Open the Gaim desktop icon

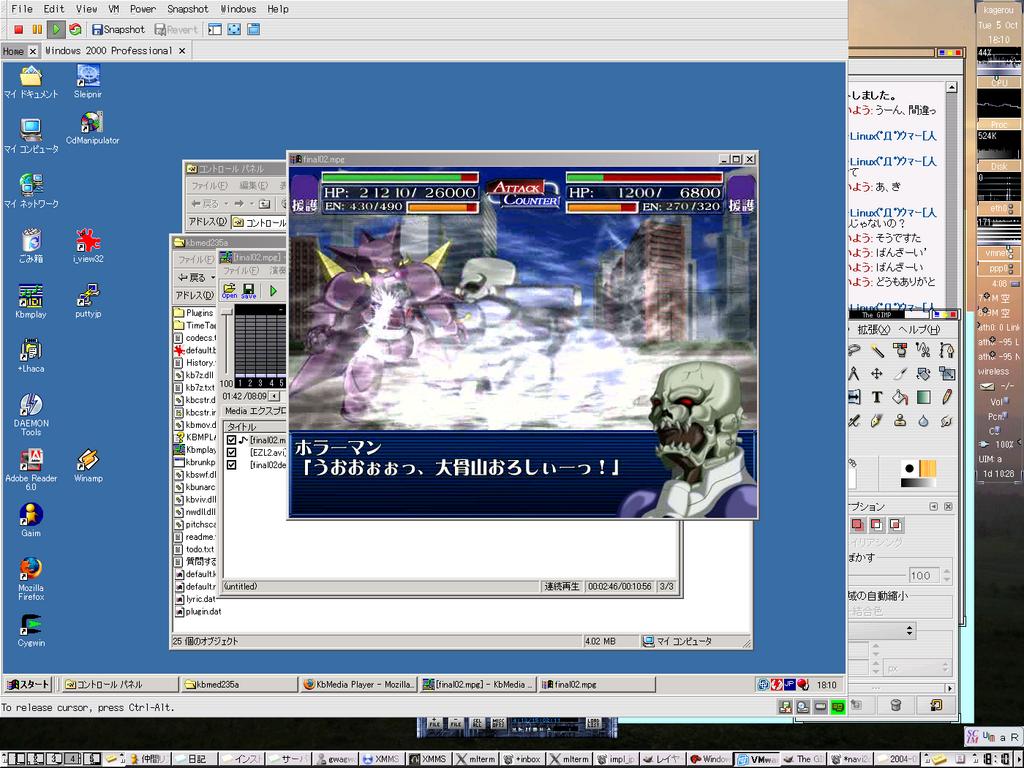[x=31, y=520]
